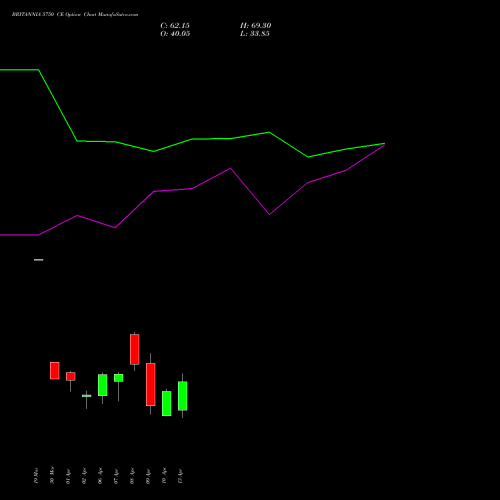500x500 pixels.
Task: Click the BRITANNIA 5750 CE chart title
Action: point(75,14)
